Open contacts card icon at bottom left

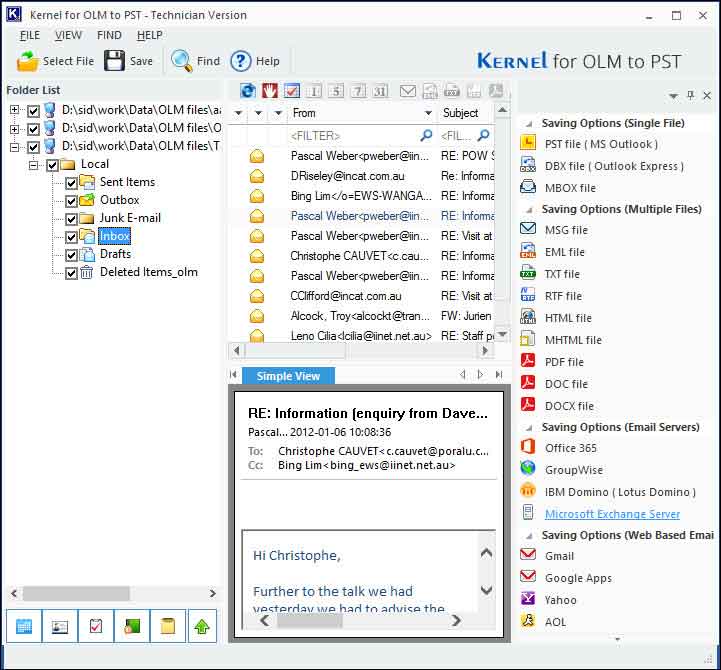60,626
